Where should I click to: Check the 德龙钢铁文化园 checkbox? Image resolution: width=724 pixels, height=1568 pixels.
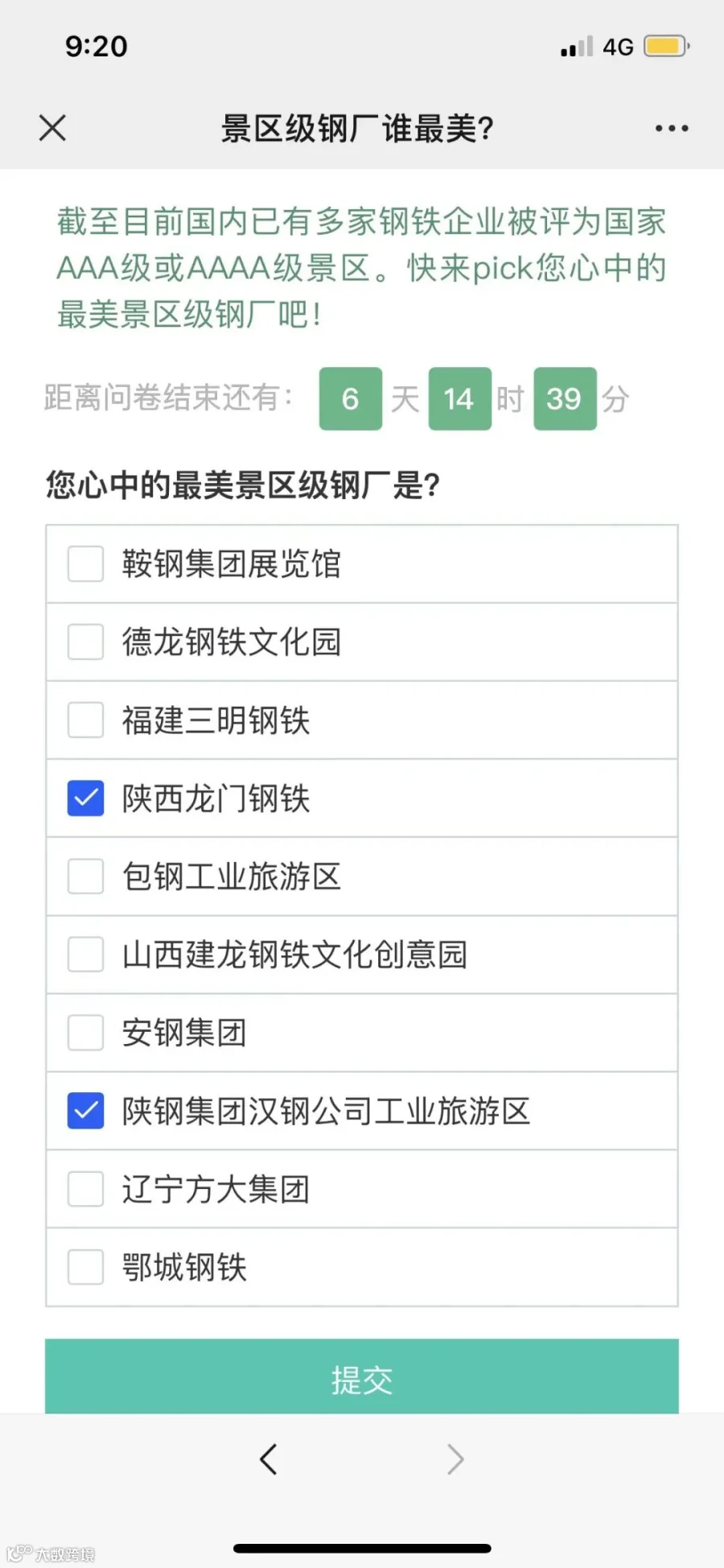[85, 642]
